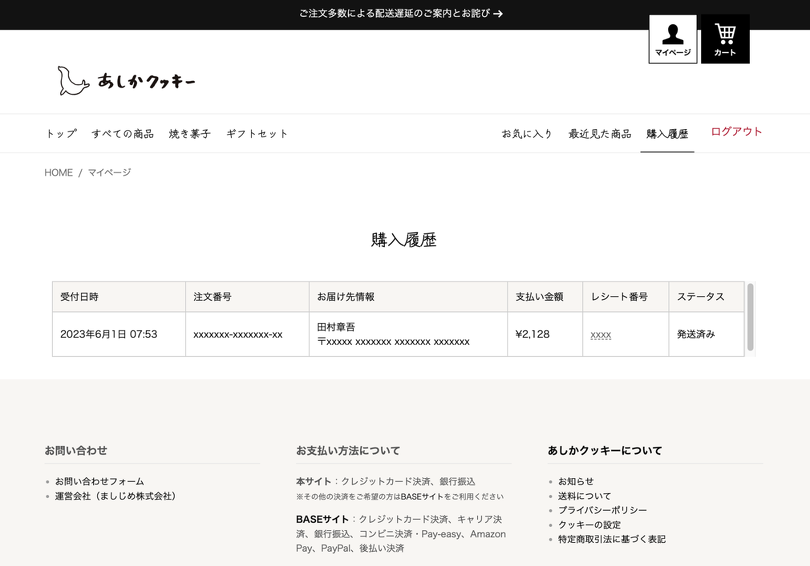Open すべての商品 menu
This screenshot has width=810, height=566.
click(122, 133)
